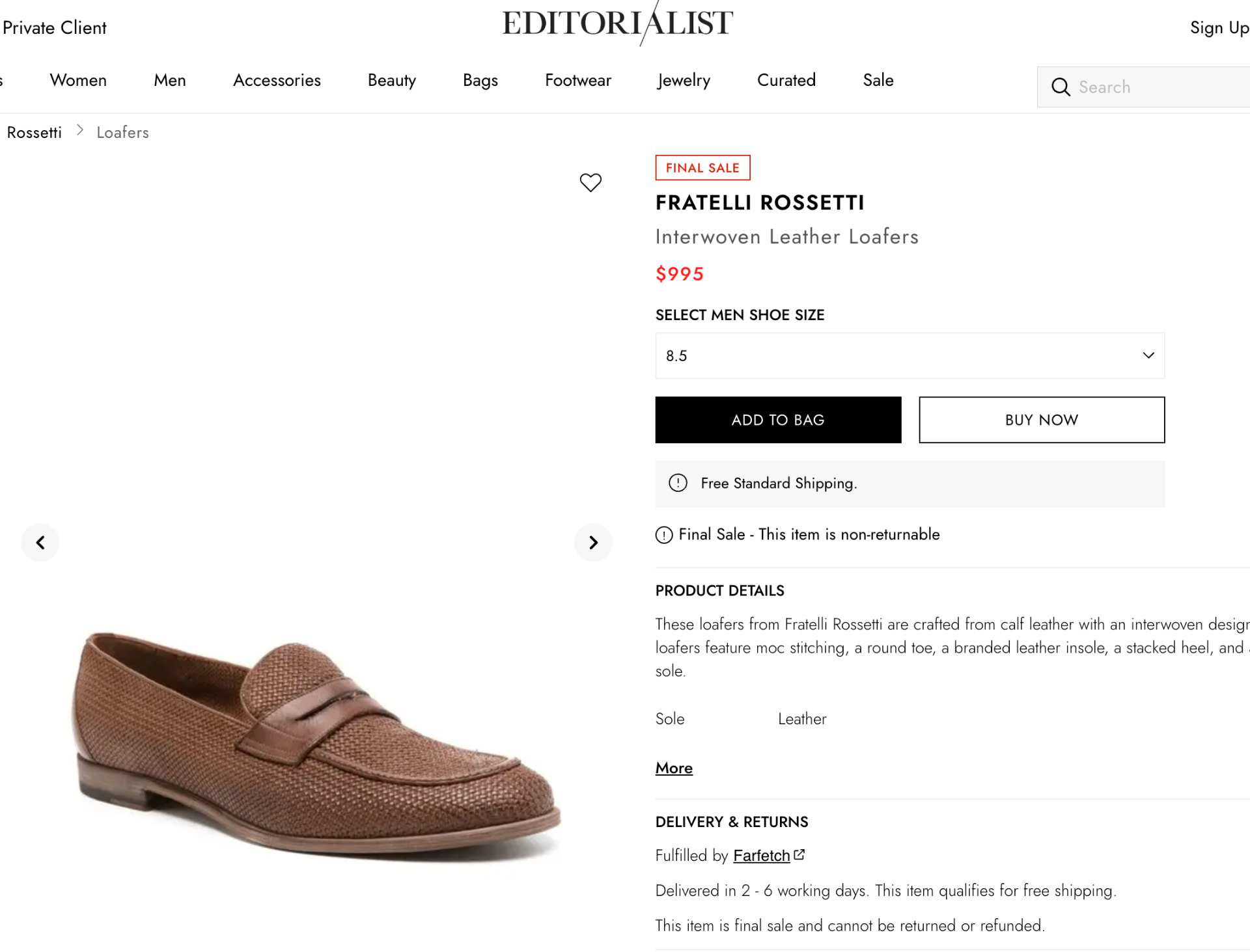Browse the Curated section
The height and width of the screenshot is (952, 1250).
(x=786, y=80)
